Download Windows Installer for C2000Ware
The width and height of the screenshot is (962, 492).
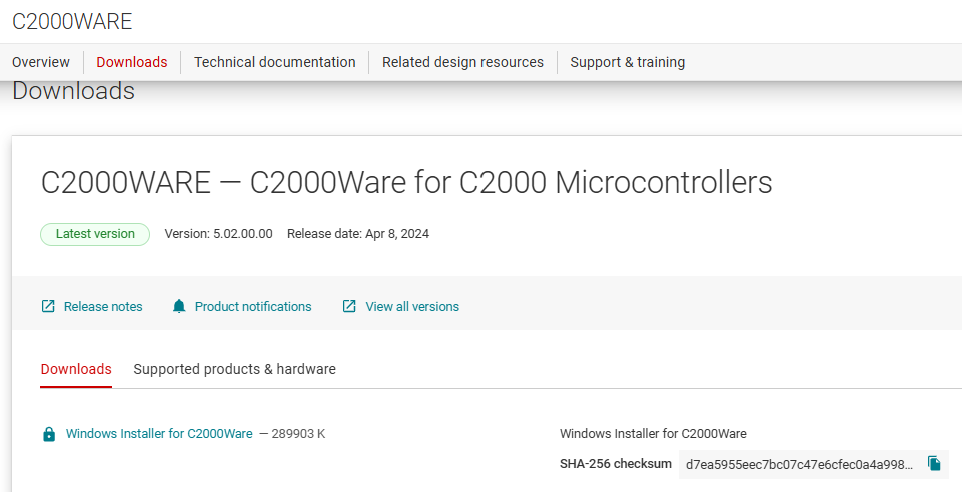[159, 434]
